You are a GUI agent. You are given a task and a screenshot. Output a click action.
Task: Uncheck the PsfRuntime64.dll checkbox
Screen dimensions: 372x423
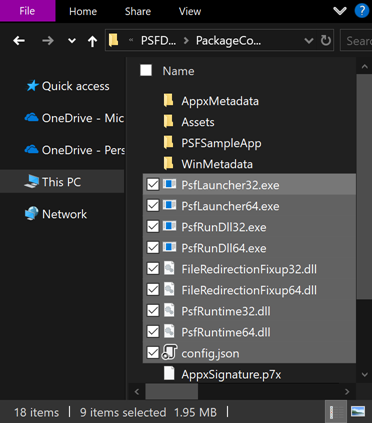[153, 332]
